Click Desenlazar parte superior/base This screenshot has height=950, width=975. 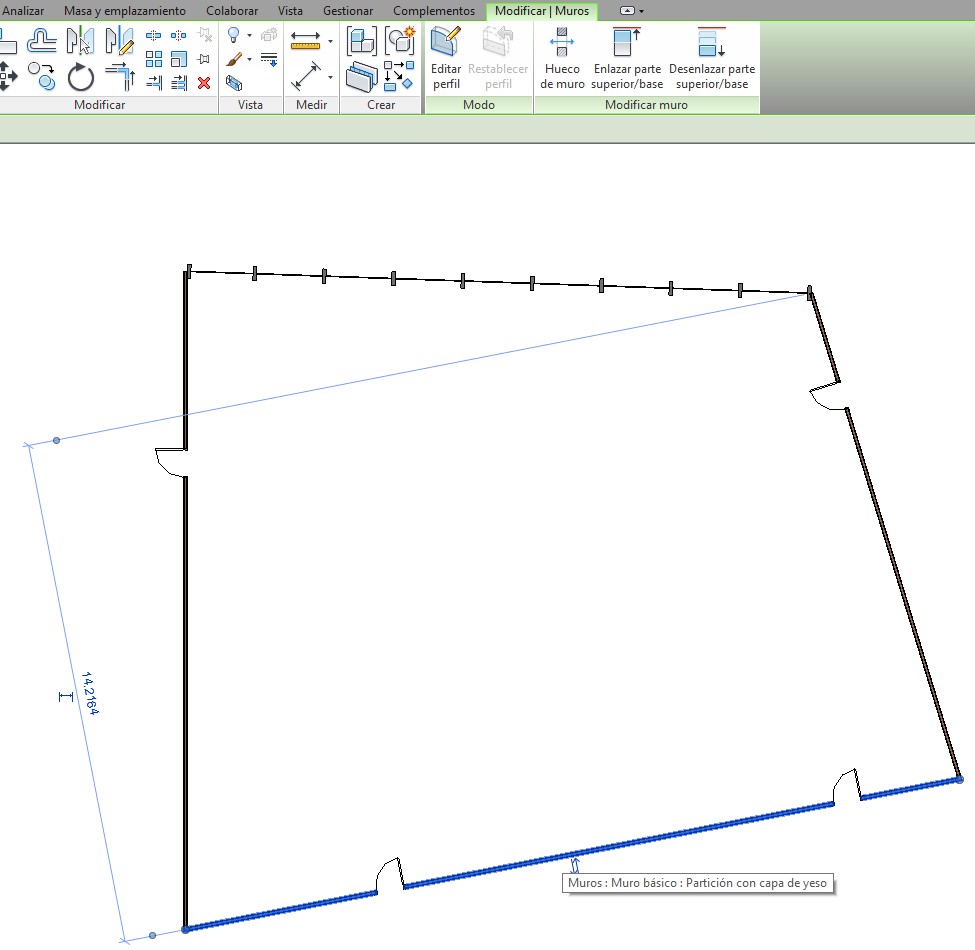tap(711, 59)
